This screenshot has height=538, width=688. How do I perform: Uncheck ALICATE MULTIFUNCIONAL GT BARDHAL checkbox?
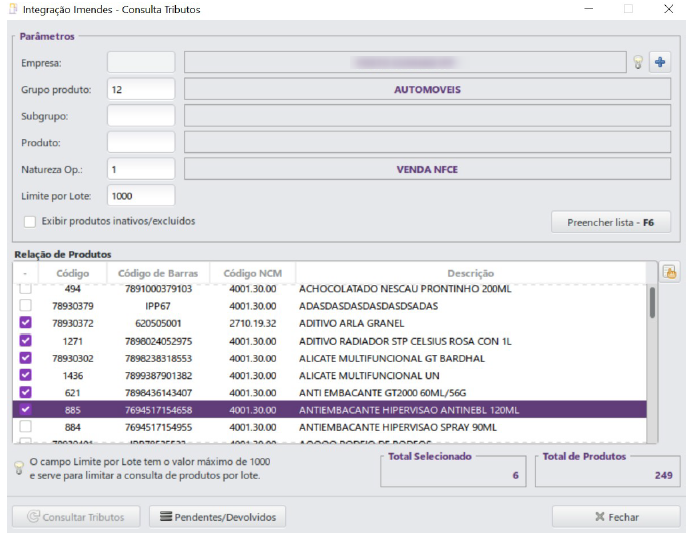tap(25, 358)
